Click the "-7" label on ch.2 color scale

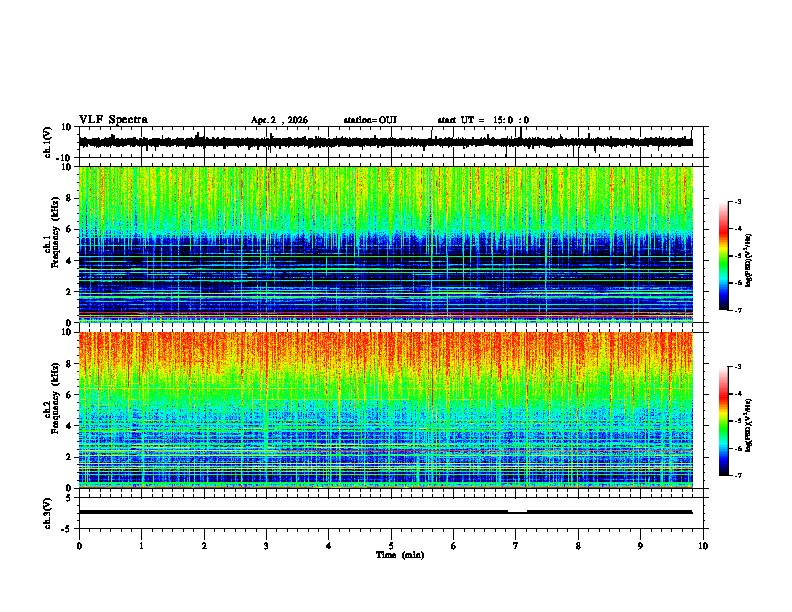coord(737,476)
